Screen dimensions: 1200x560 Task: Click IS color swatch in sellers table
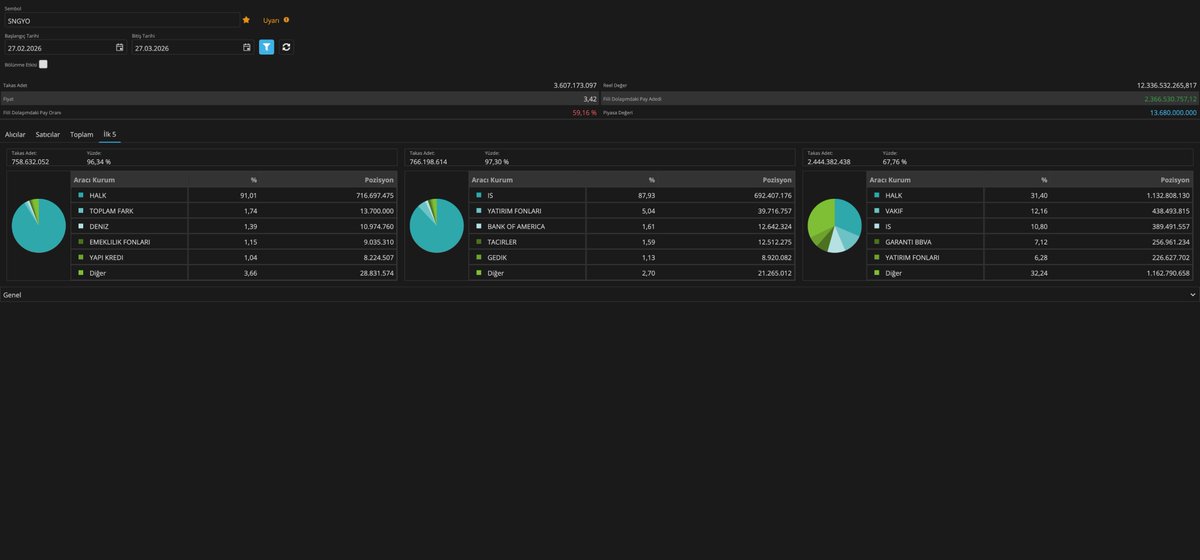[x=478, y=195]
